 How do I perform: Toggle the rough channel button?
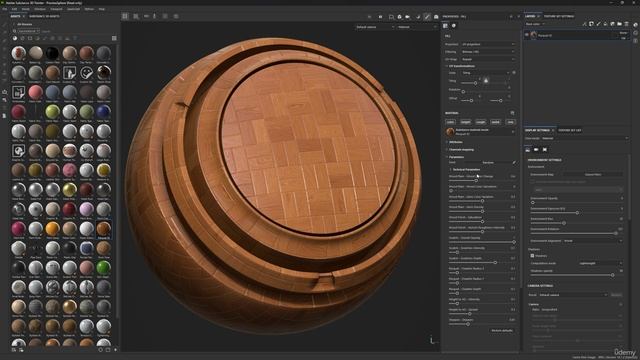(480, 122)
